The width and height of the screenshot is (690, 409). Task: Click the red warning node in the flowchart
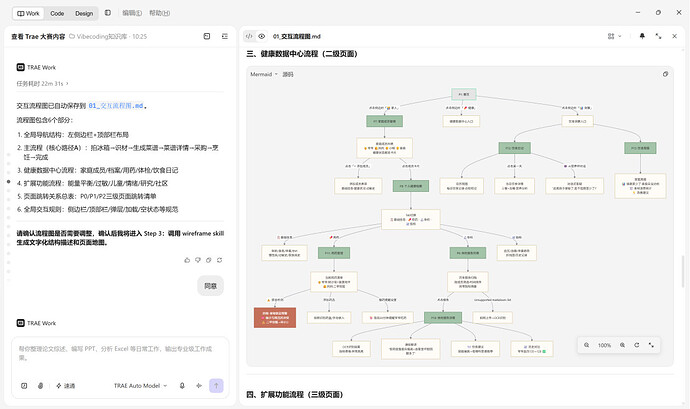click(x=275, y=317)
